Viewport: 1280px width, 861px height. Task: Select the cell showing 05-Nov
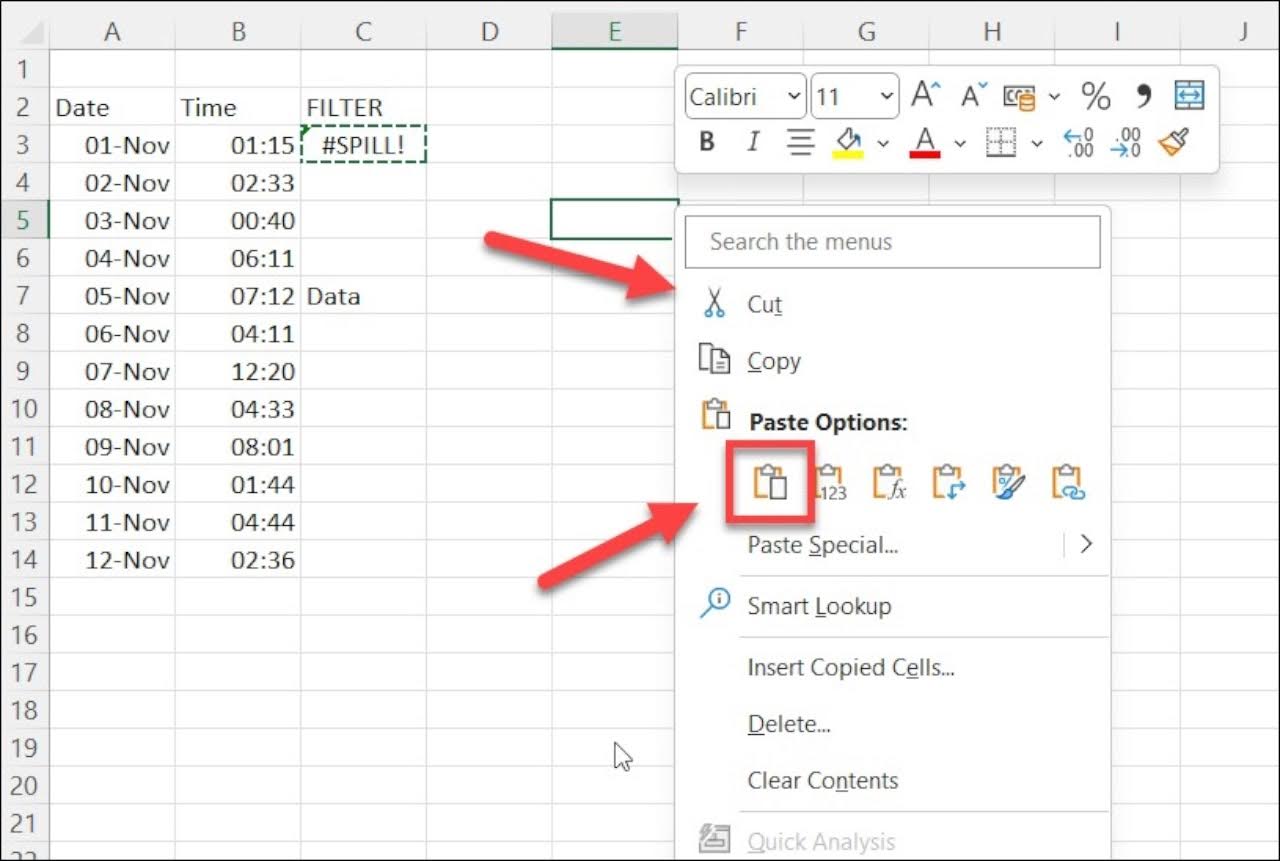coord(112,296)
